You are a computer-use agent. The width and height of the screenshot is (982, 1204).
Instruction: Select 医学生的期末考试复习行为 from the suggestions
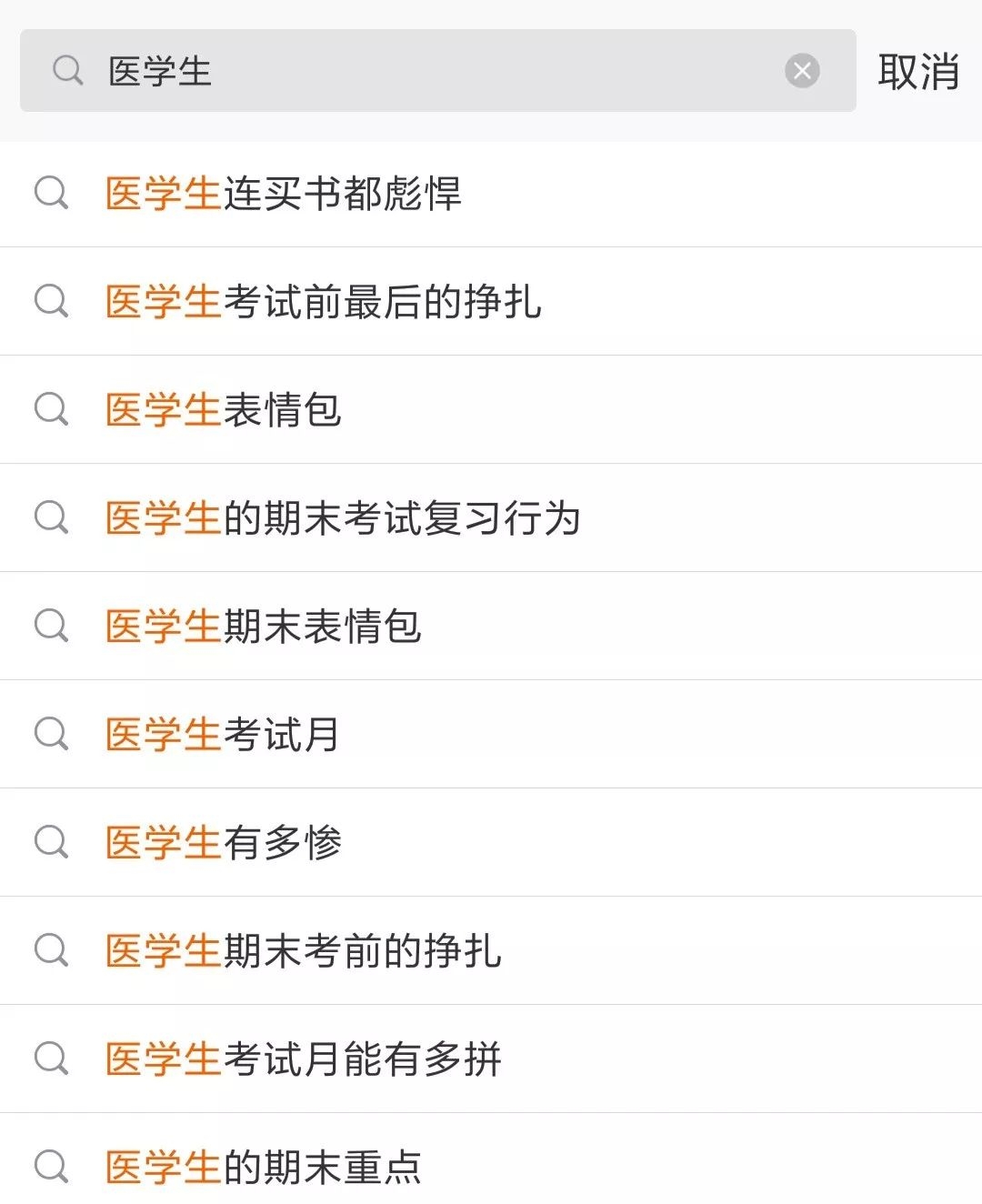pos(343,518)
